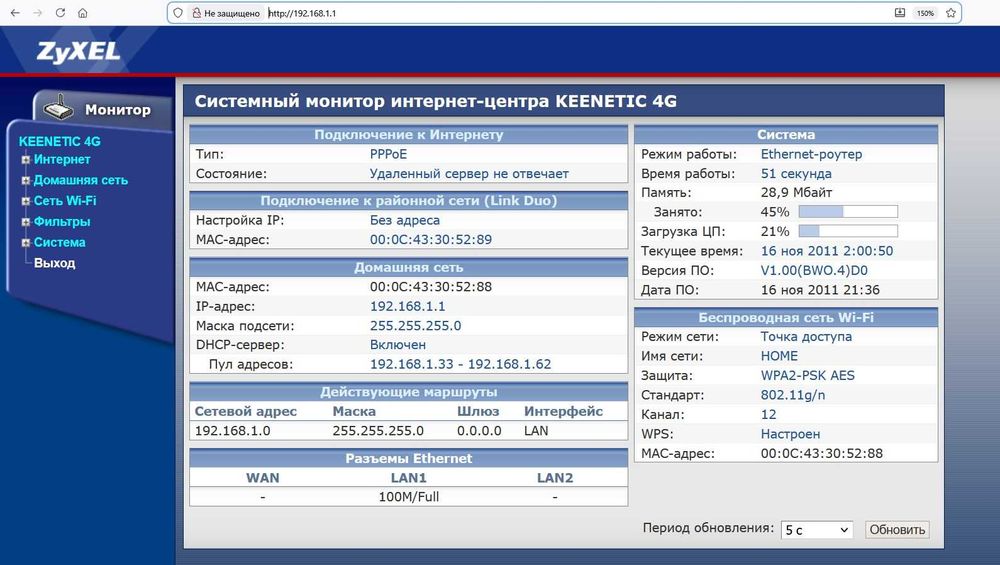Screen dimensions: 1000x565
Task: Click LAN1 status 100M/Full
Action: point(409,497)
